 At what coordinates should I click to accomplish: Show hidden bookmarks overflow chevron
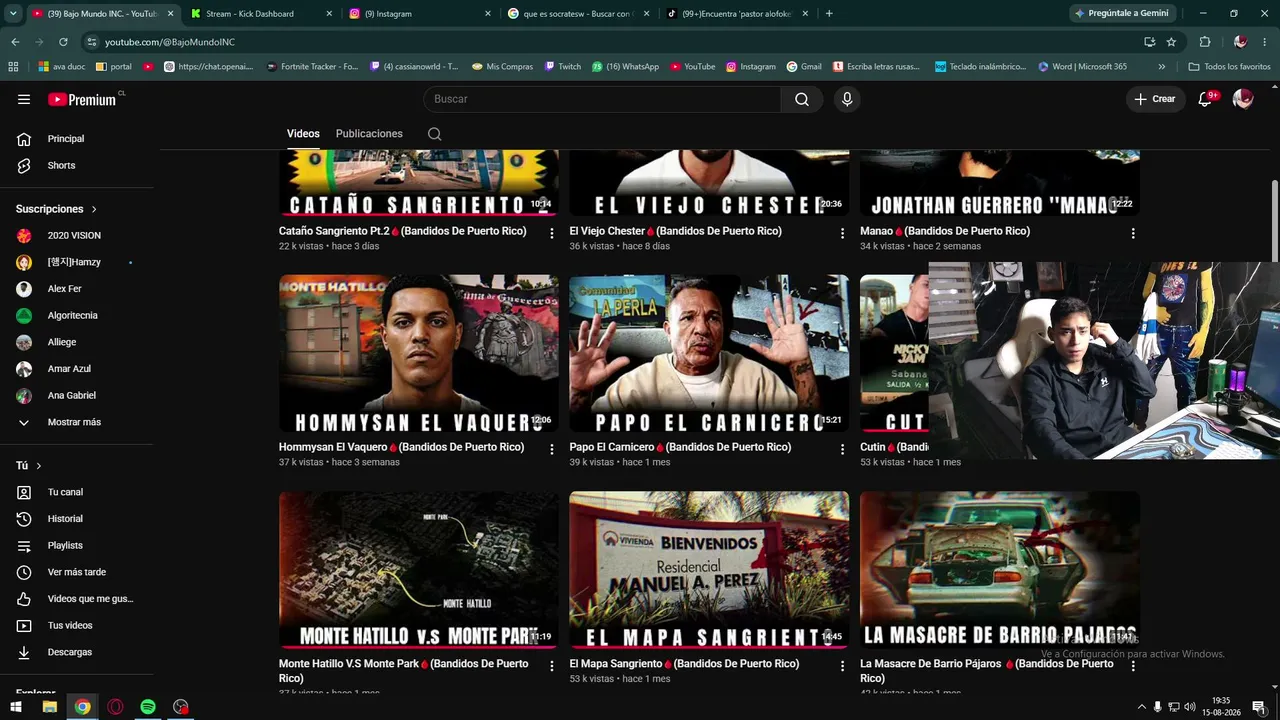point(1161,67)
